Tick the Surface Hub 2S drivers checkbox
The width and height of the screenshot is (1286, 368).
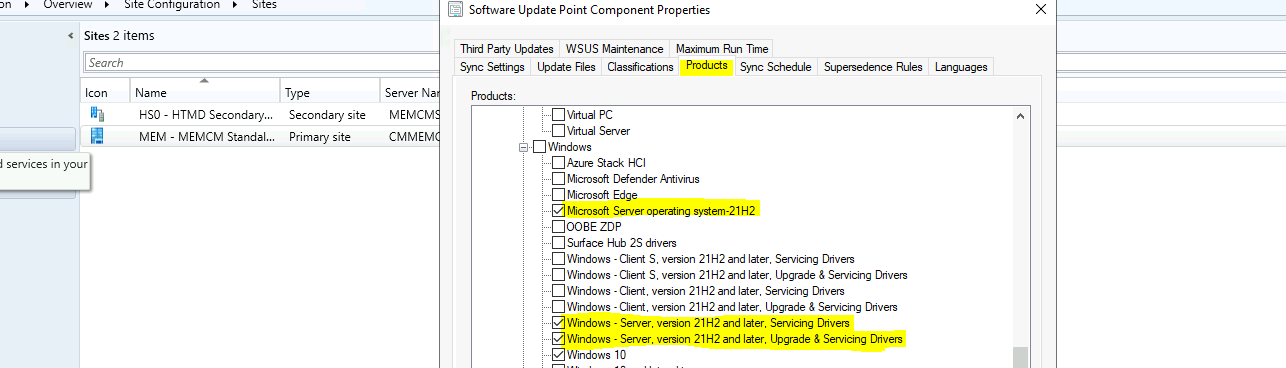[x=559, y=243]
